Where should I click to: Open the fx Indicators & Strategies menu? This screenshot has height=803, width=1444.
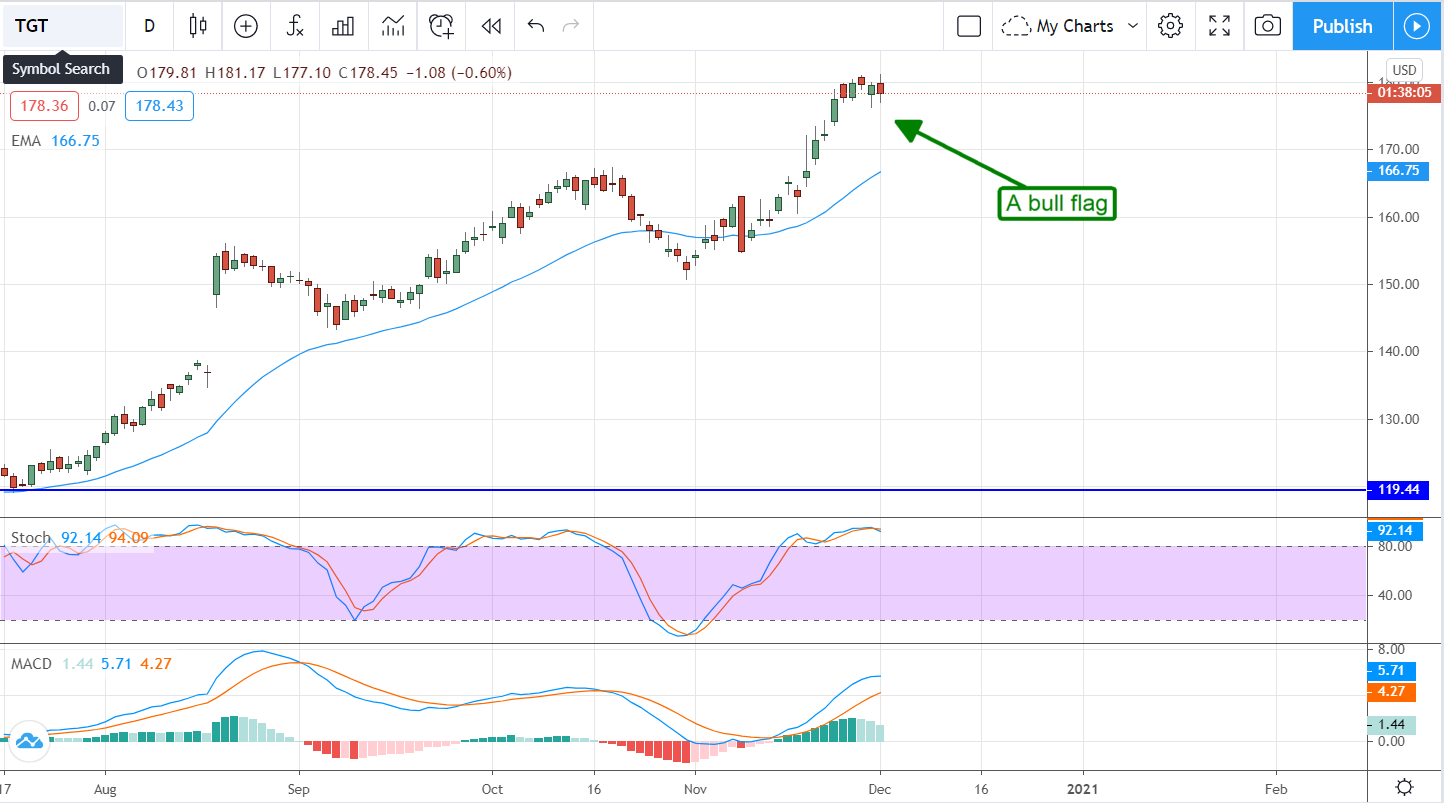click(295, 26)
